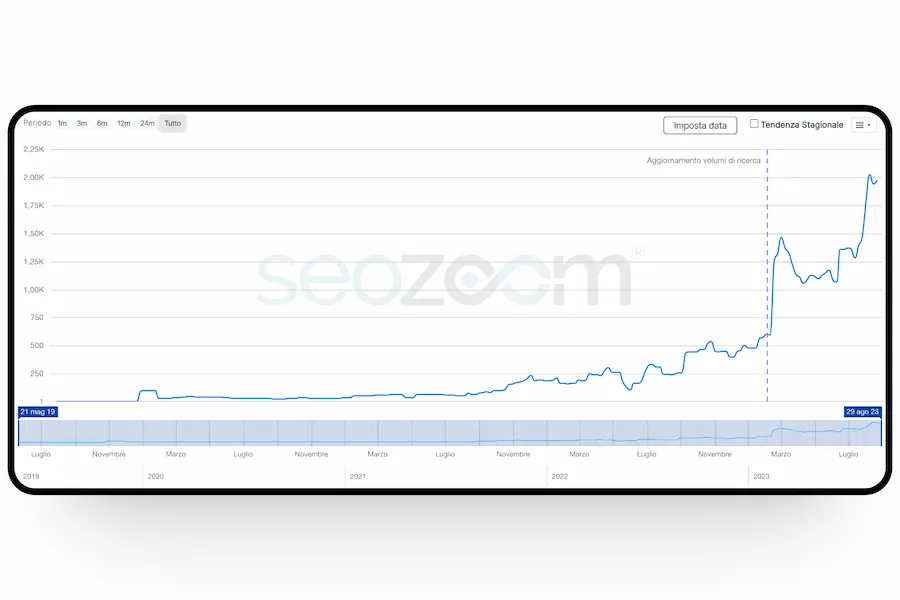
Task: Open the chart hamburger export menu
Action: [x=863, y=125]
